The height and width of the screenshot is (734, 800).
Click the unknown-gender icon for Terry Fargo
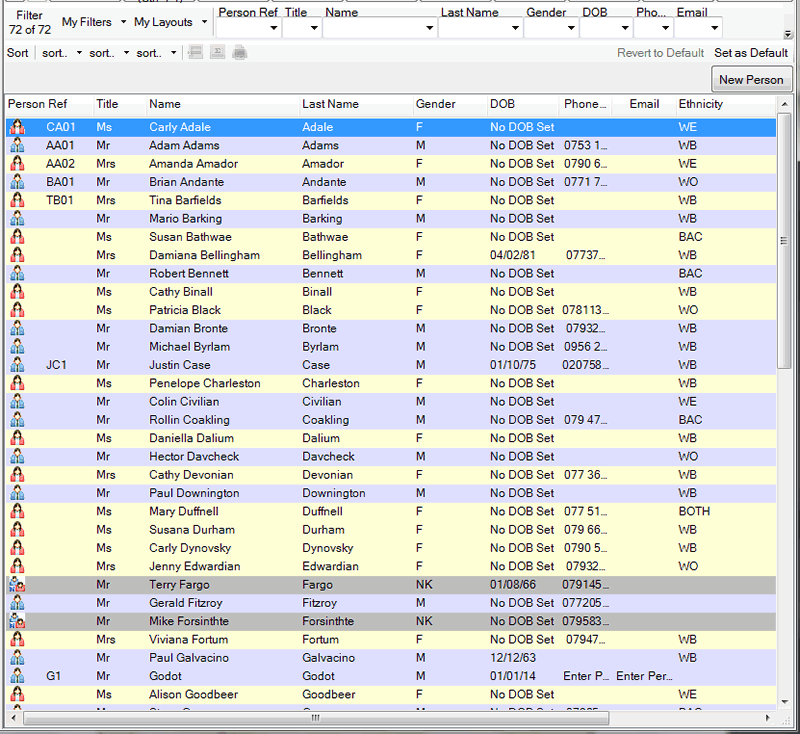17,585
